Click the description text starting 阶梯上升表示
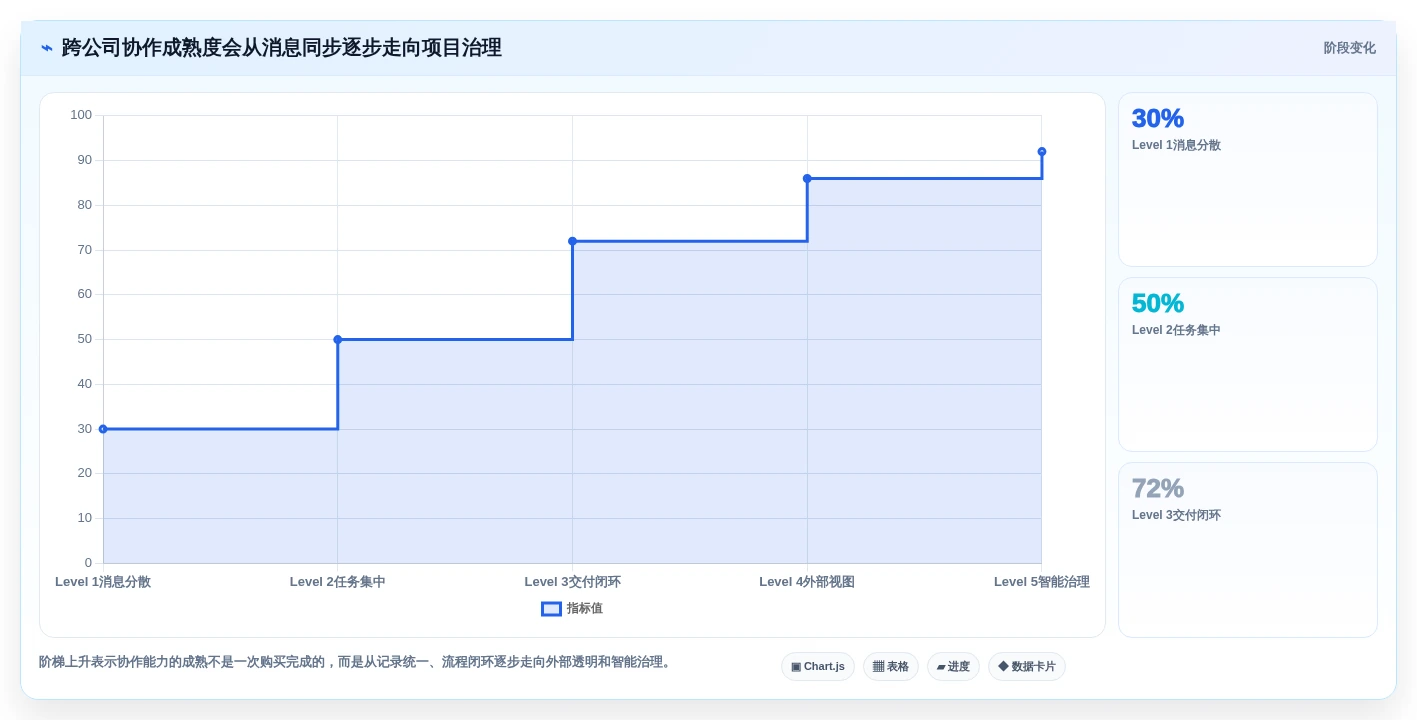The image size is (1417, 720). coord(357,662)
